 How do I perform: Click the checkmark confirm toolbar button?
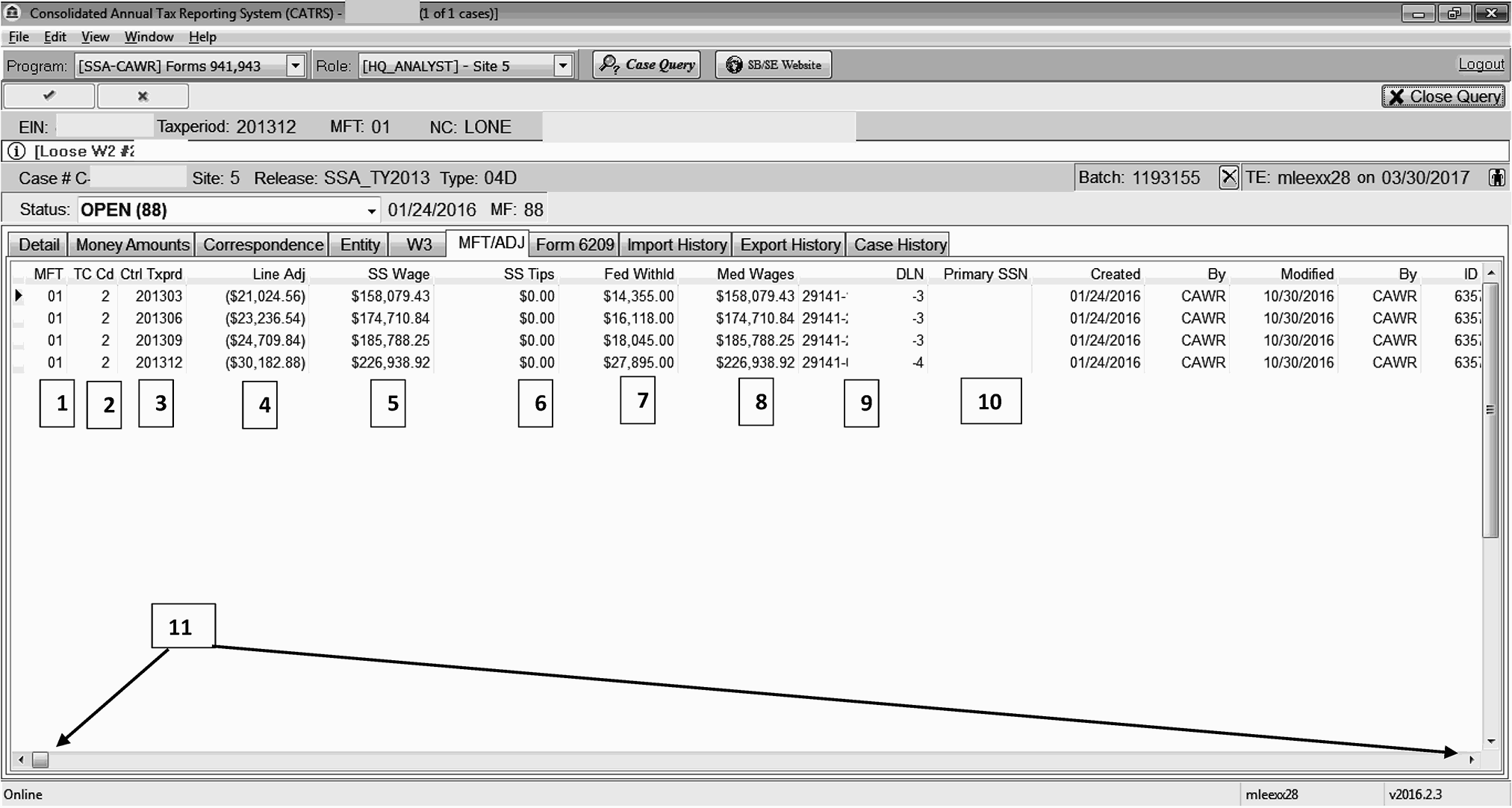point(49,96)
